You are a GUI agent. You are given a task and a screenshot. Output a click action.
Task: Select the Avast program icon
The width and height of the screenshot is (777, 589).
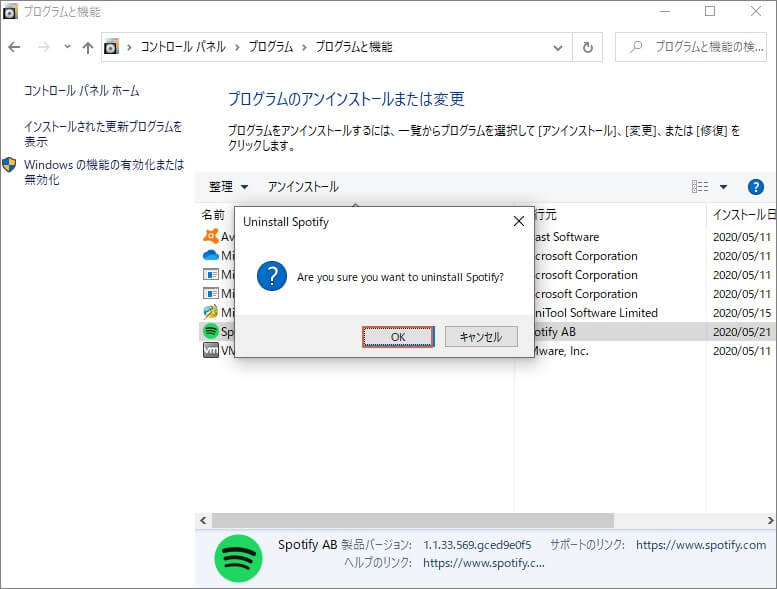211,236
